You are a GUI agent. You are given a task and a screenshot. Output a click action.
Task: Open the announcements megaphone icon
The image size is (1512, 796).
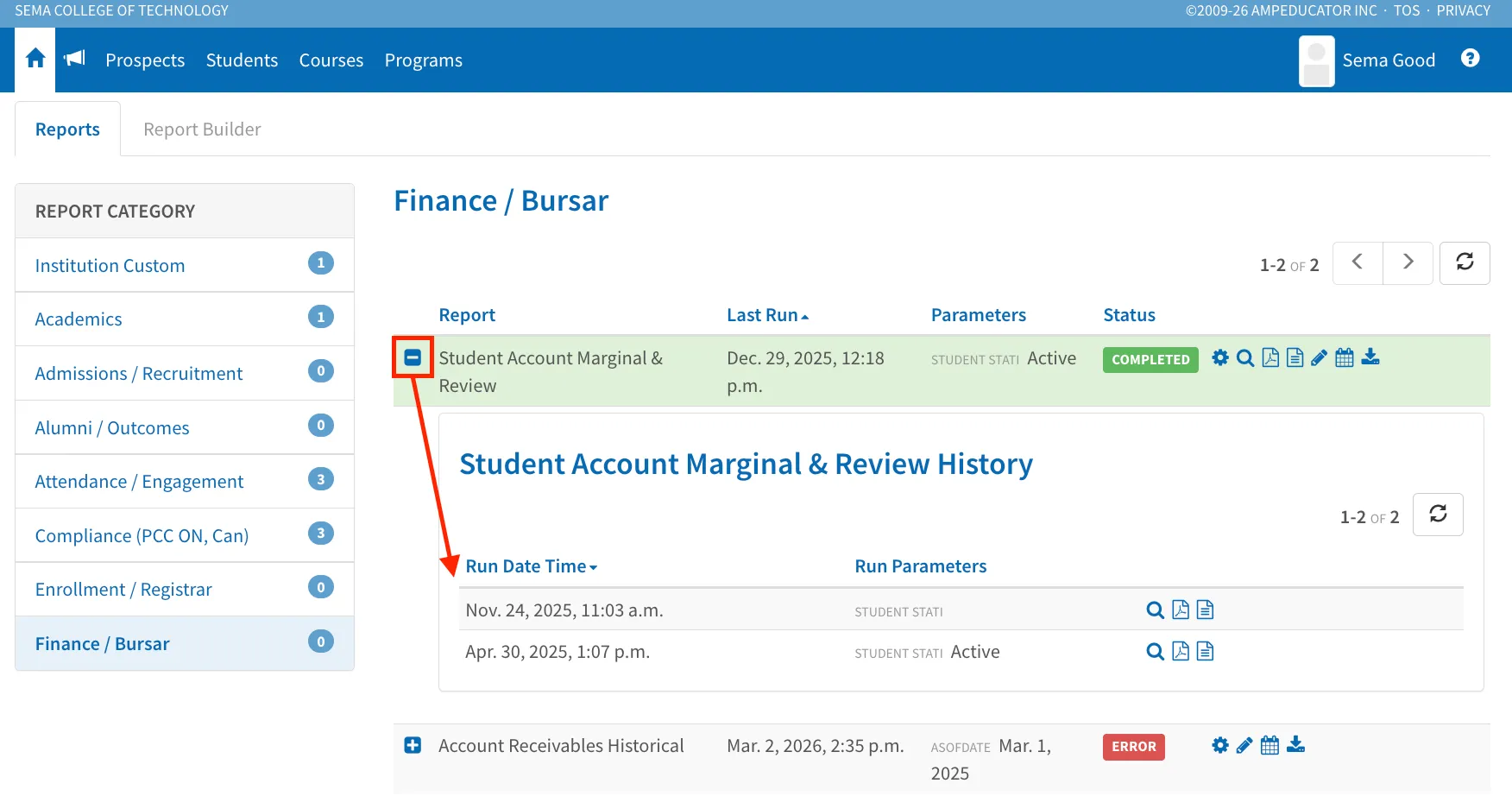click(75, 59)
